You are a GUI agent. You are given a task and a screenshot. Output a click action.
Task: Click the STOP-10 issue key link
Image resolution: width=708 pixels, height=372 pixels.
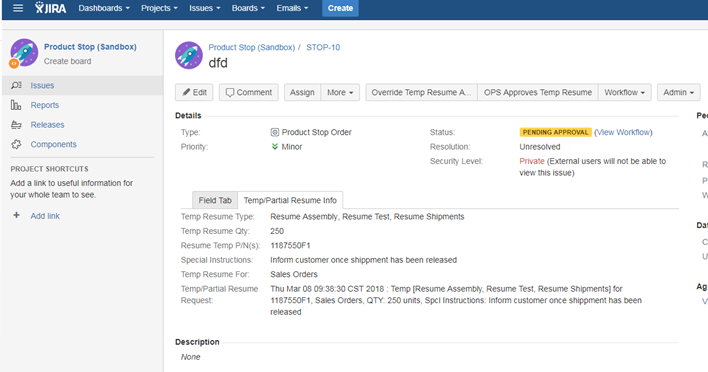click(323, 47)
